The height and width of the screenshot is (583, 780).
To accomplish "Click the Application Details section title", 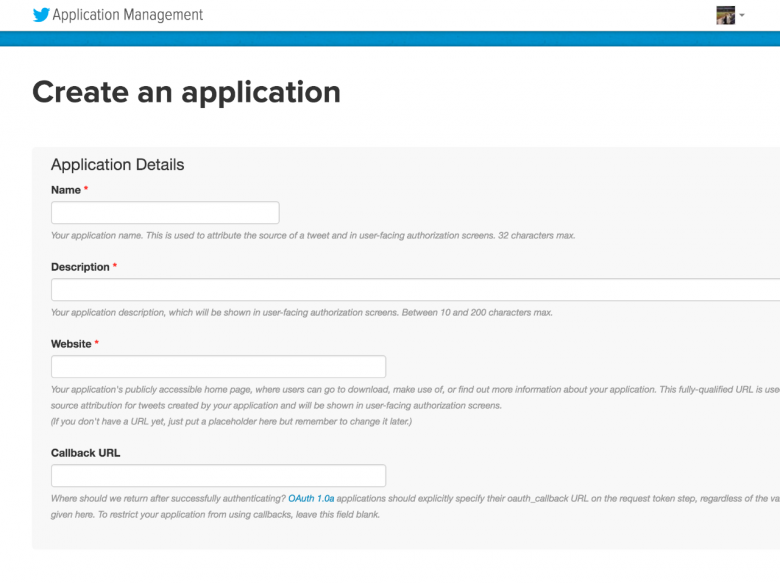I will coord(117,165).
